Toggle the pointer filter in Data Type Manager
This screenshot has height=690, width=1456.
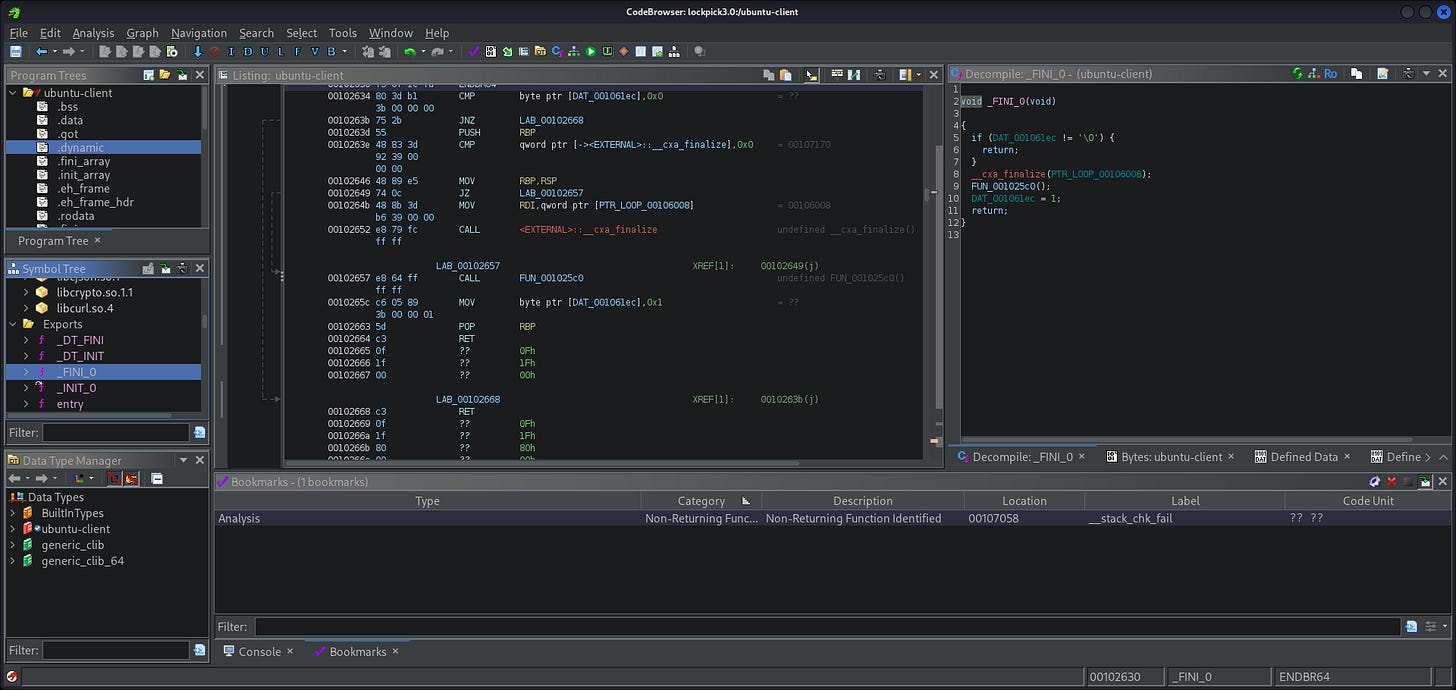point(114,479)
